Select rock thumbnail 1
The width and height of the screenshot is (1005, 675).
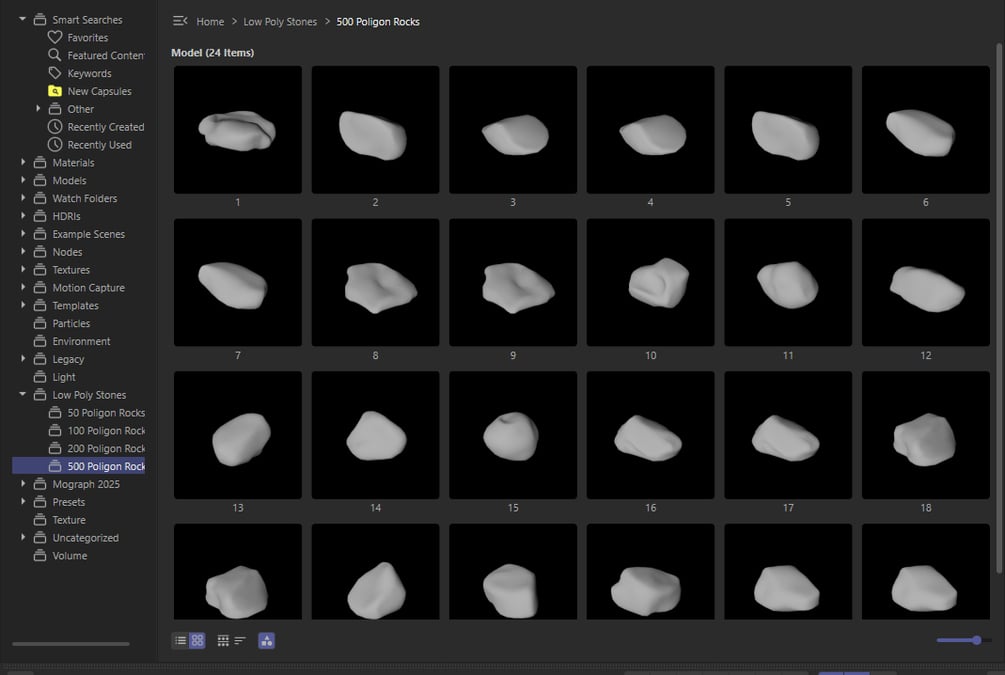tap(238, 129)
